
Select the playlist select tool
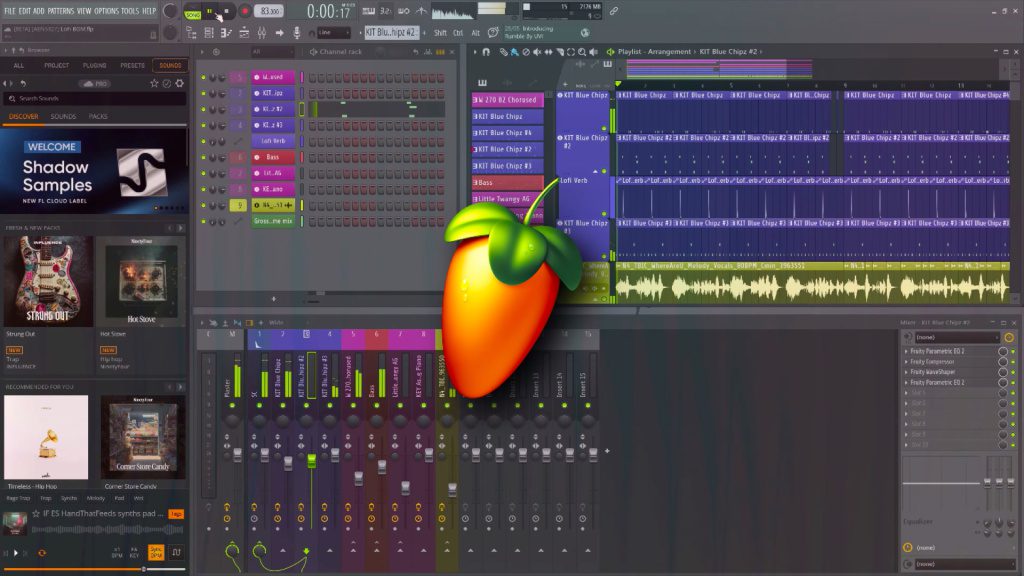571,52
